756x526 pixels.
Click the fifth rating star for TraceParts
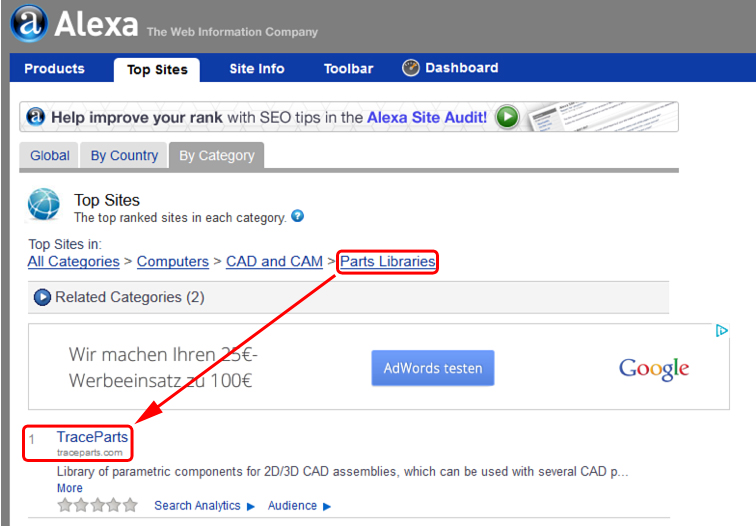pos(130,505)
